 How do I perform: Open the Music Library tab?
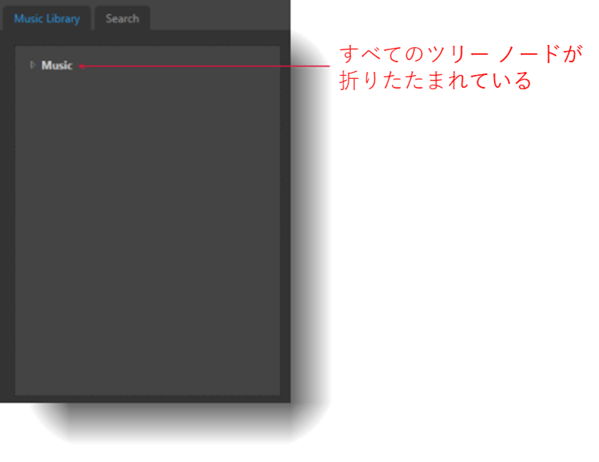pyautogui.click(x=47, y=18)
